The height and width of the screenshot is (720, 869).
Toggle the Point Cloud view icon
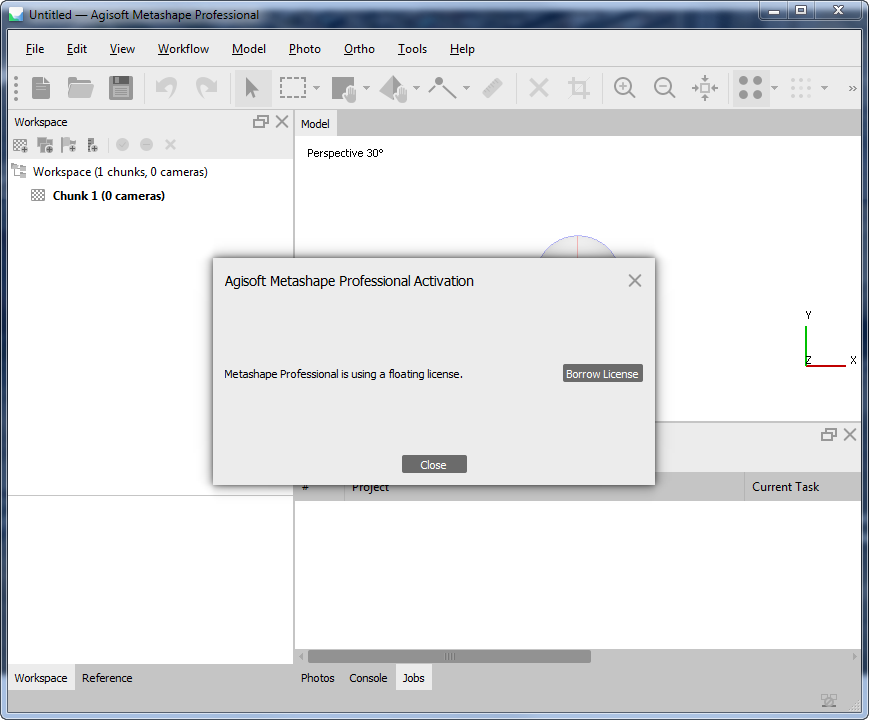point(751,88)
